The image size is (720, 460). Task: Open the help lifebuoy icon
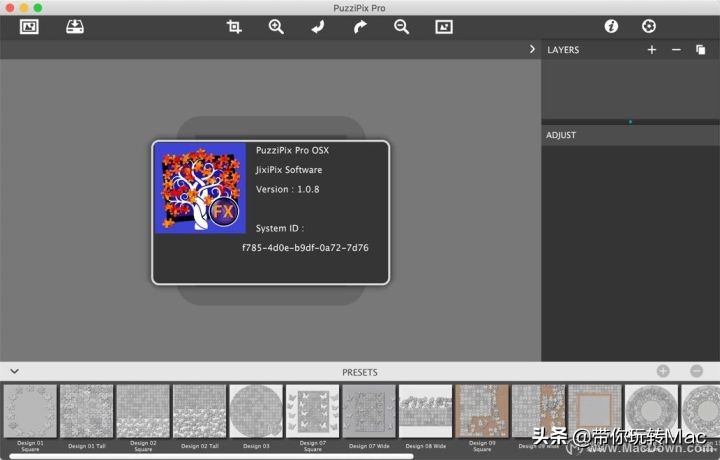[x=649, y=26]
